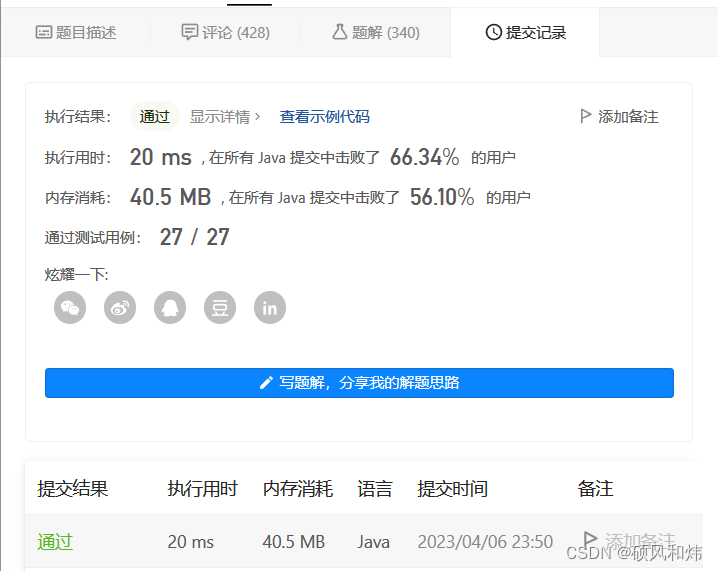Share result via WeChat icon
Screen dimensions: 718x571
70,308
